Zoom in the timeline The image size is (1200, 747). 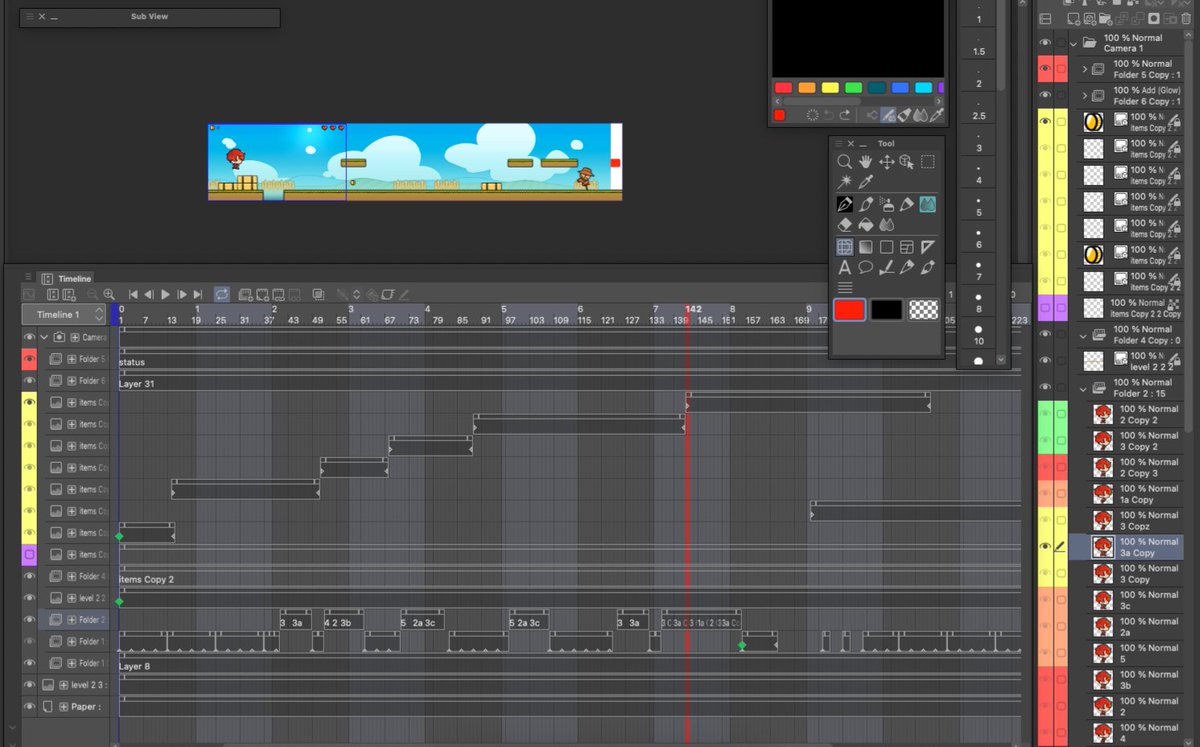coord(108,294)
